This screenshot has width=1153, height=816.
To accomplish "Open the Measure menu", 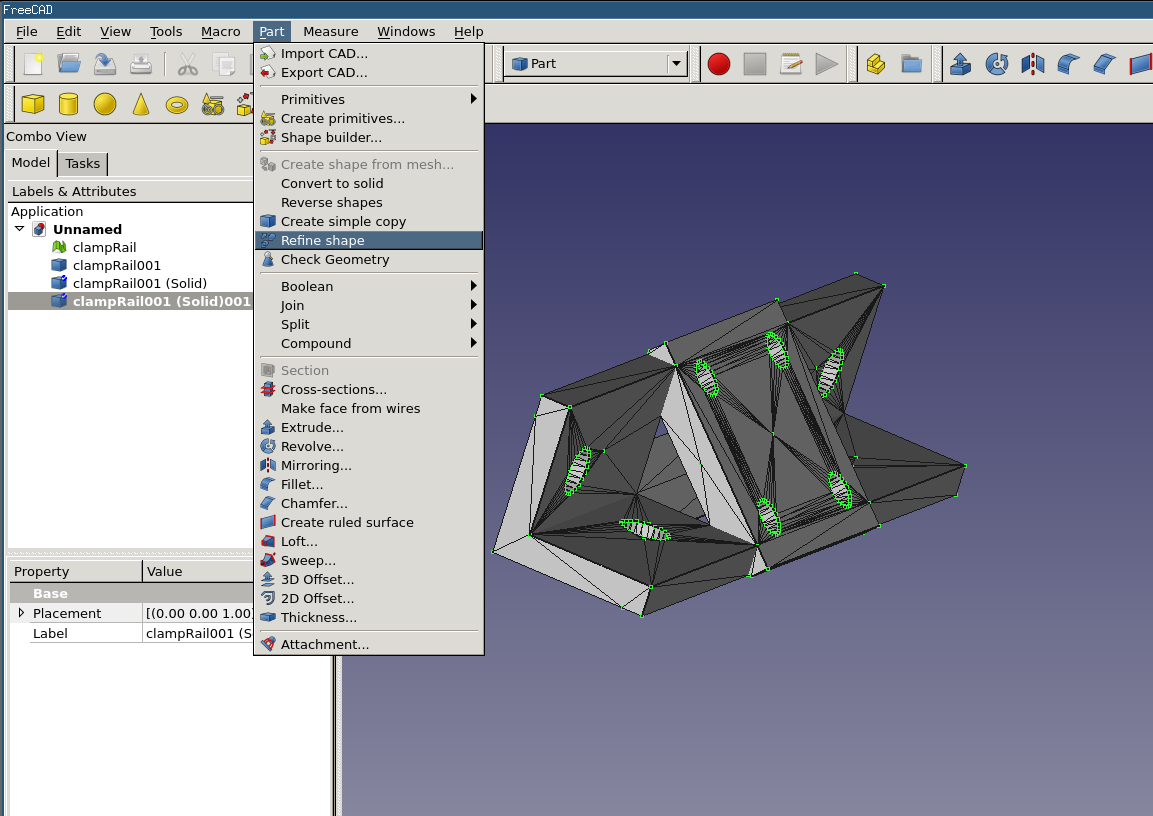I will (330, 31).
